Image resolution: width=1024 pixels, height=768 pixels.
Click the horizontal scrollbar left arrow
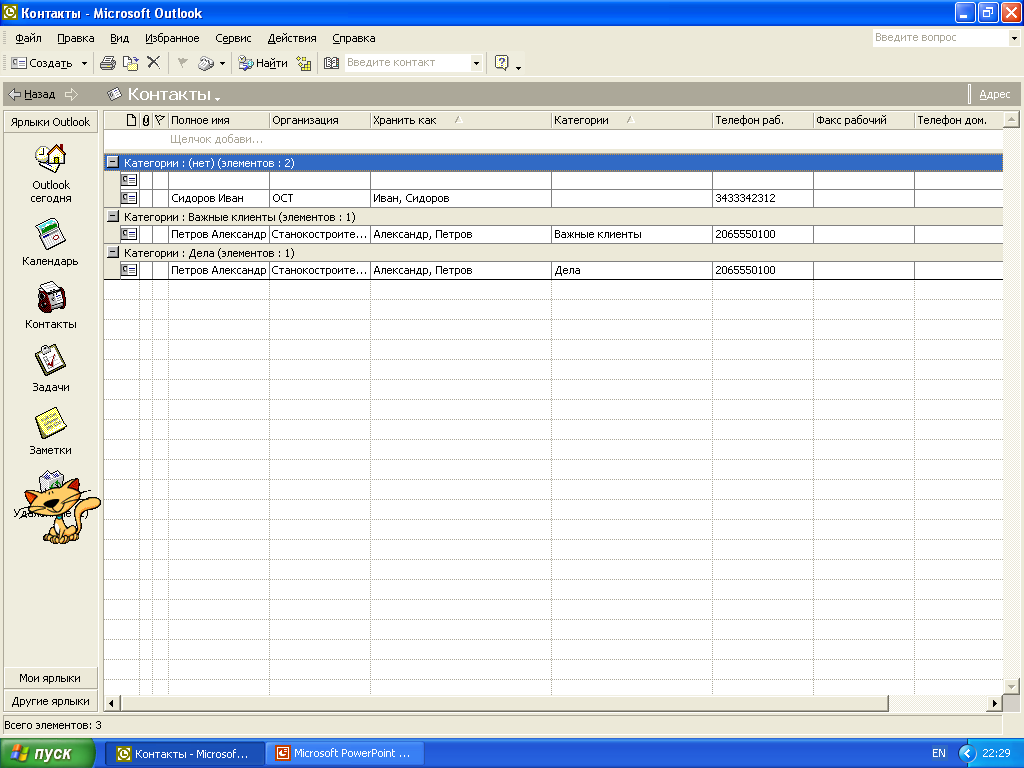(x=112, y=703)
